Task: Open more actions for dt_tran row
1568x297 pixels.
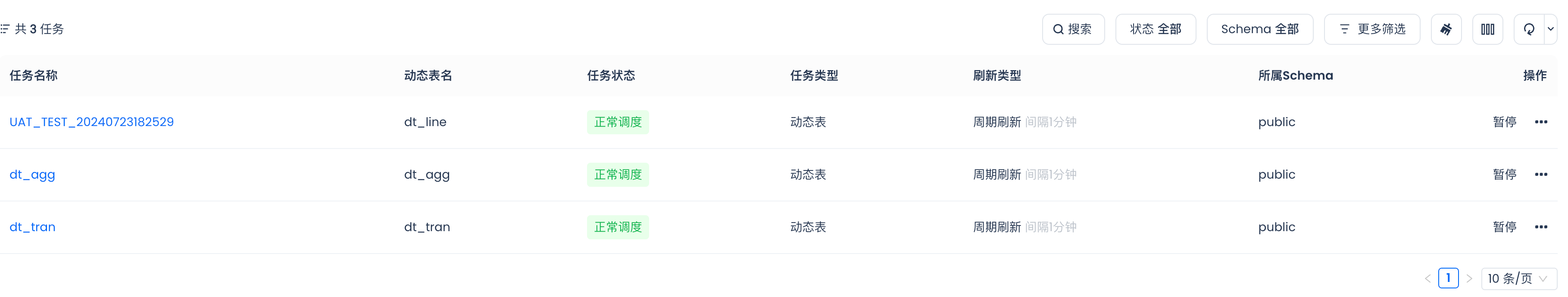Action: click(x=1540, y=227)
